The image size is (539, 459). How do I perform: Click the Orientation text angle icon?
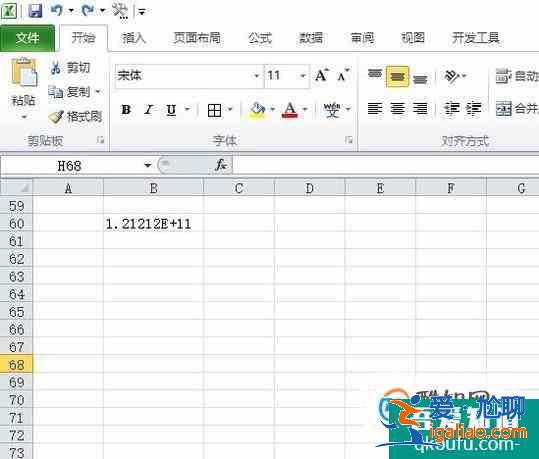point(451,76)
